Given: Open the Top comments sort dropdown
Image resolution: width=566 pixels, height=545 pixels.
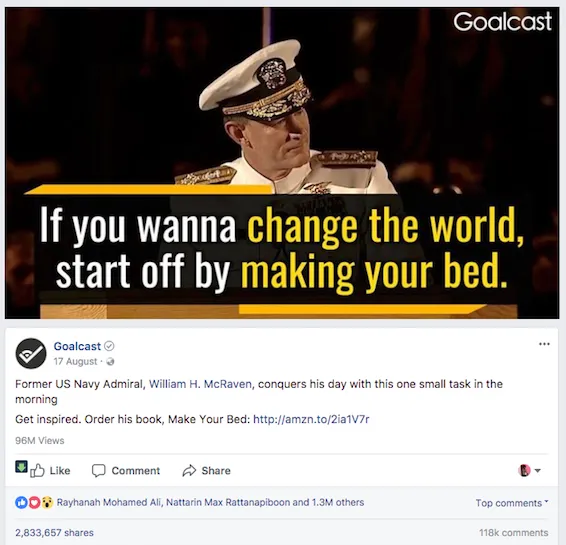Looking at the screenshot, I should click(x=511, y=503).
